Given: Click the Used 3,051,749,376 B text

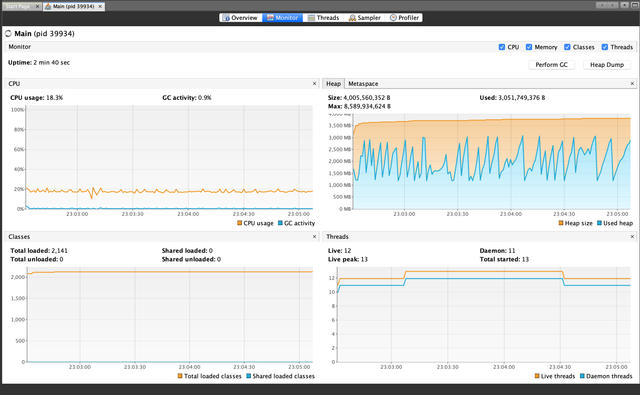Looking at the screenshot, I should click(x=512, y=98).
